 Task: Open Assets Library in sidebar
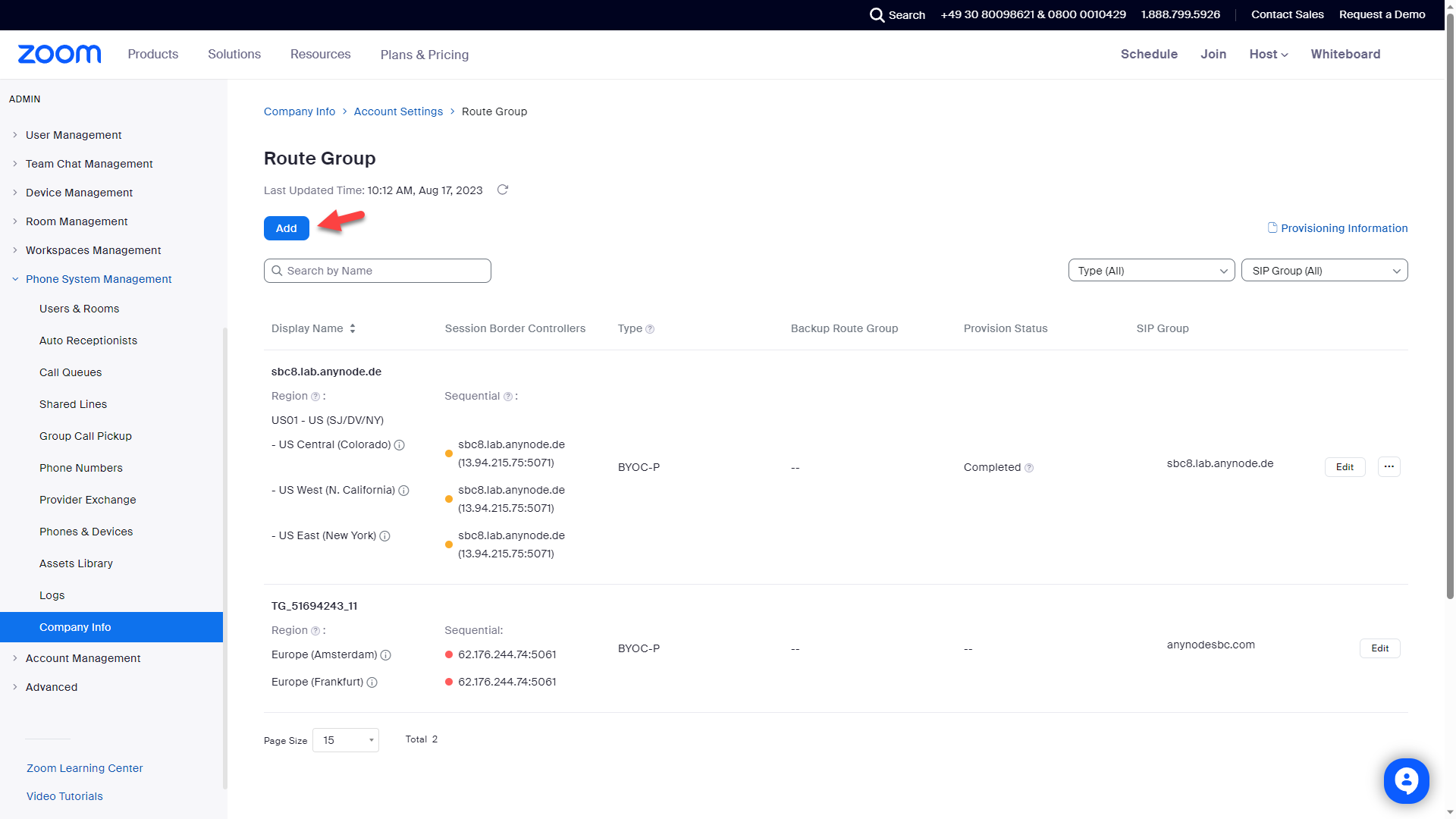[76, 563]
